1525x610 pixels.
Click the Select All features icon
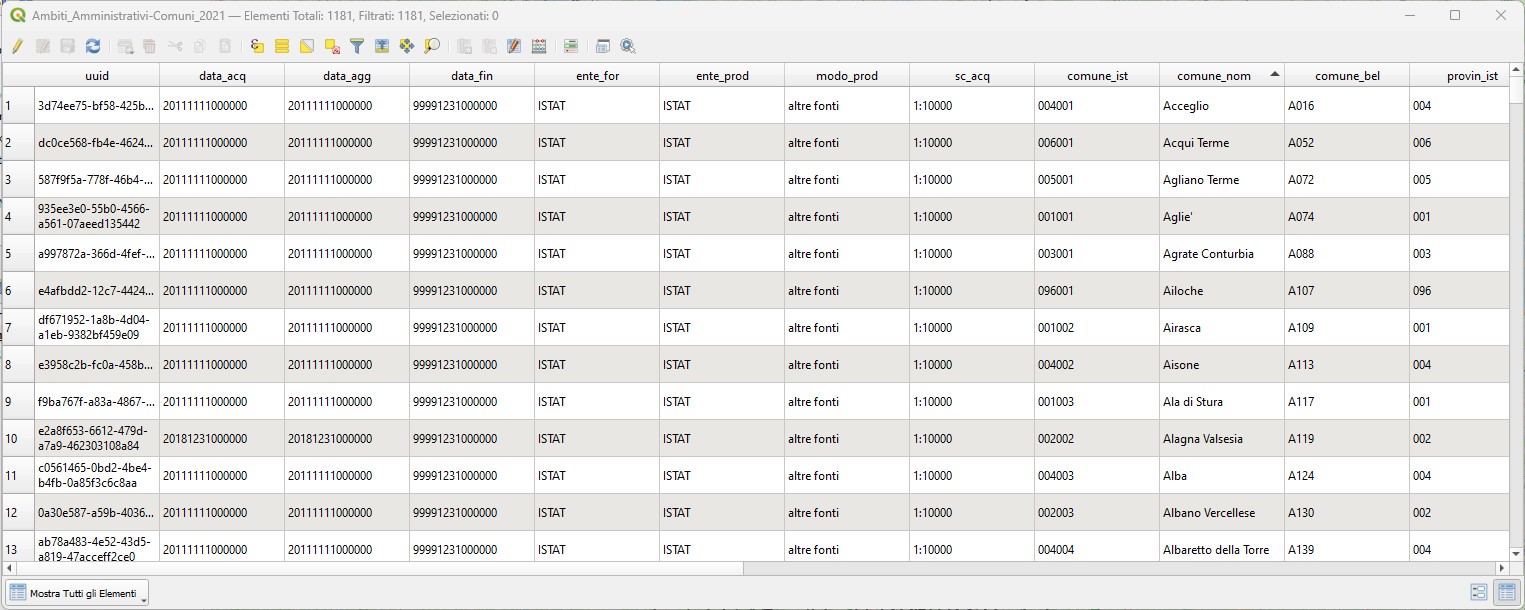(282, 46)
